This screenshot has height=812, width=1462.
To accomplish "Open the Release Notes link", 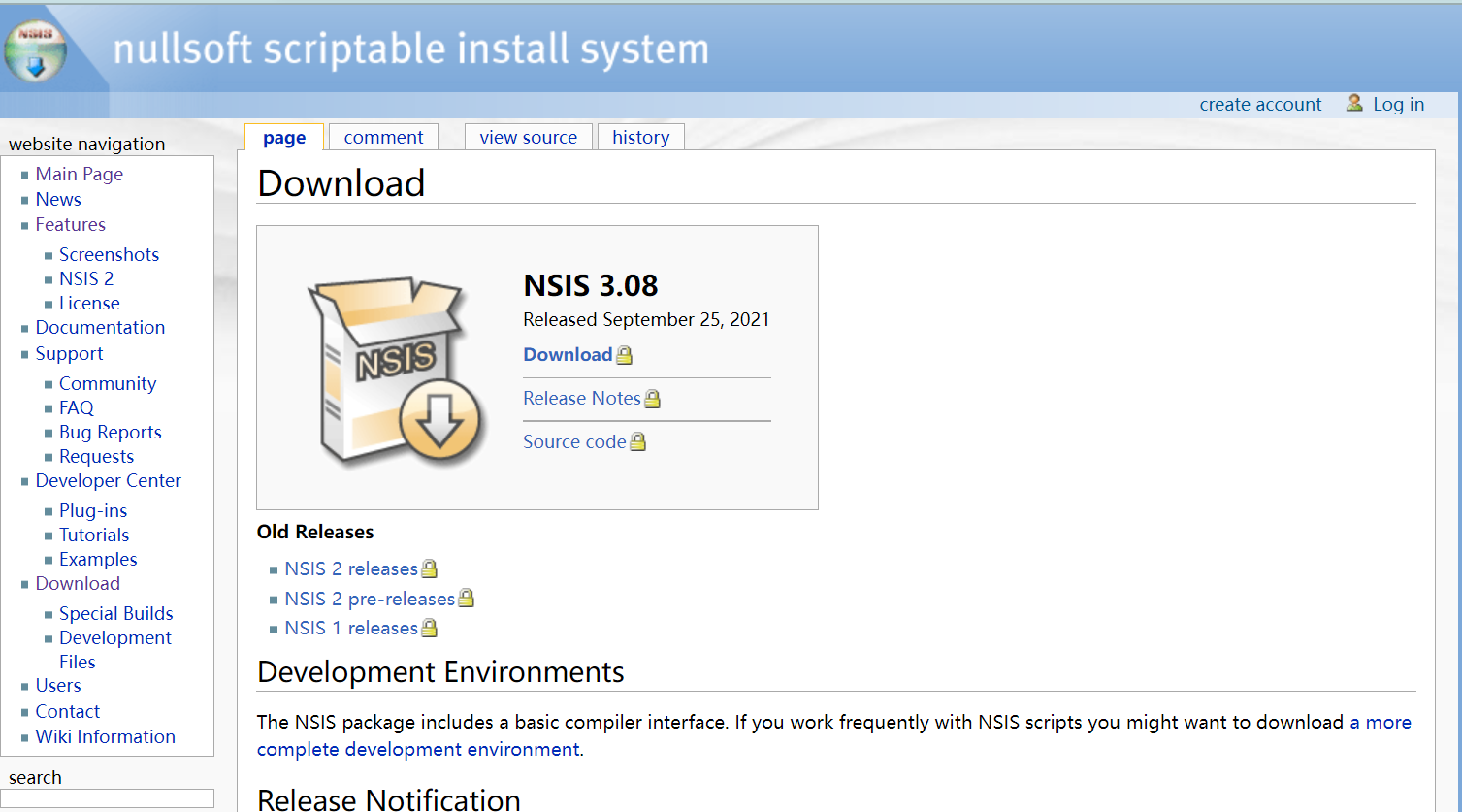I will pos(581,399).
